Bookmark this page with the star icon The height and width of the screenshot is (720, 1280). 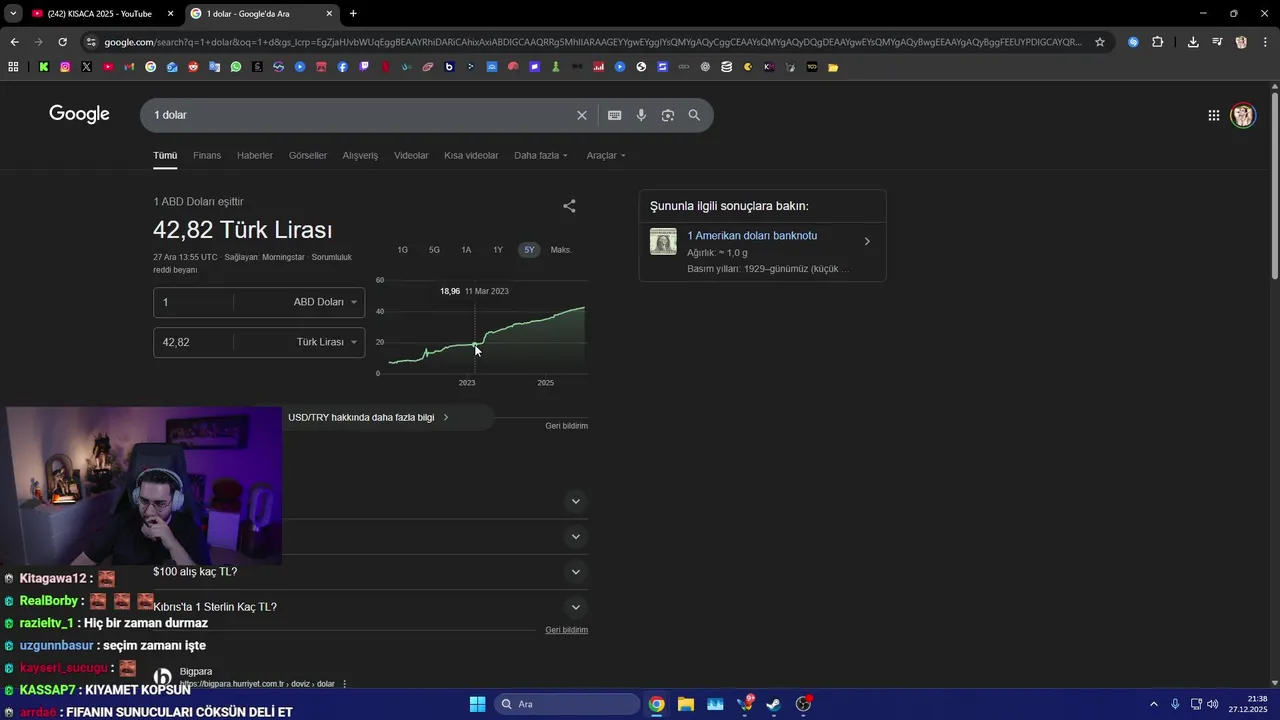pyautogui.click(x=1100, y=42)
